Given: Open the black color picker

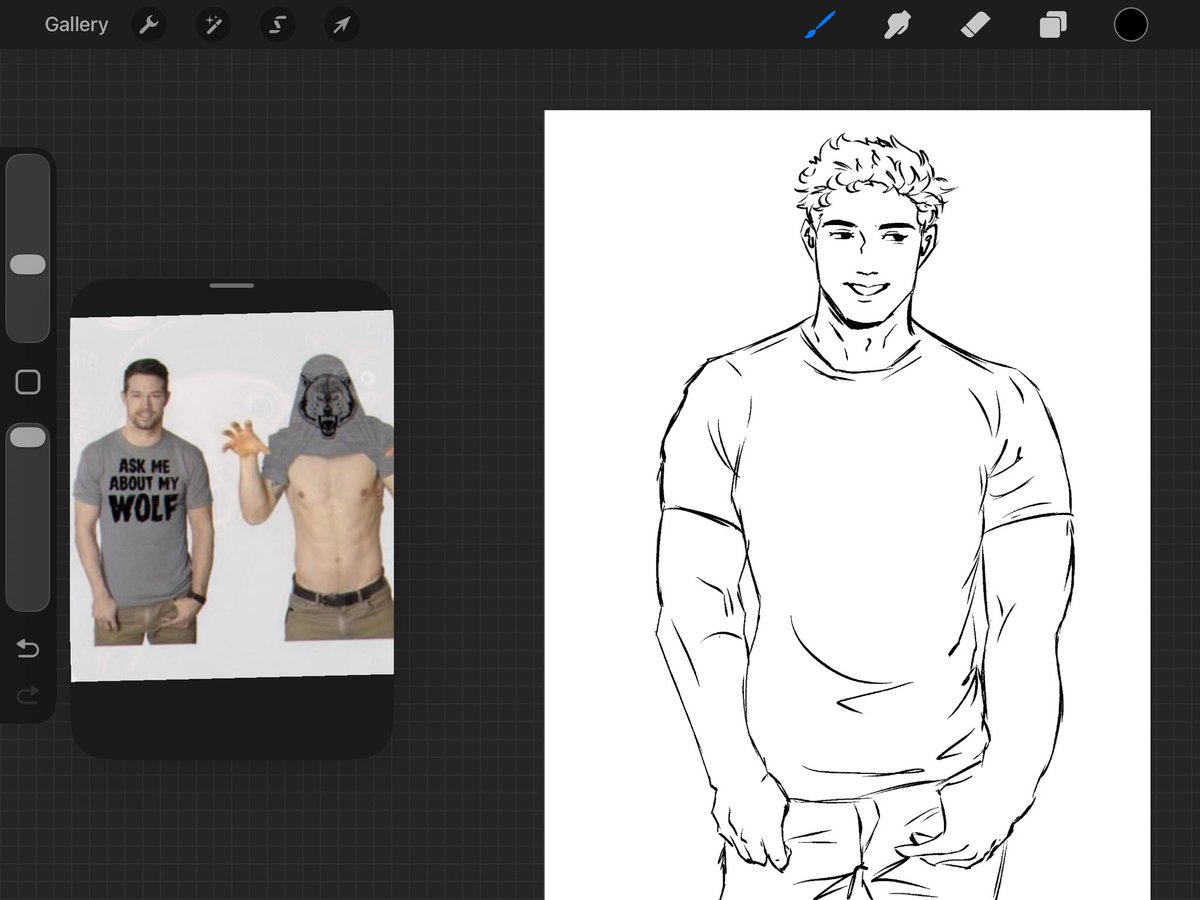Looking at the screenshot, I should pos(1131,25).
